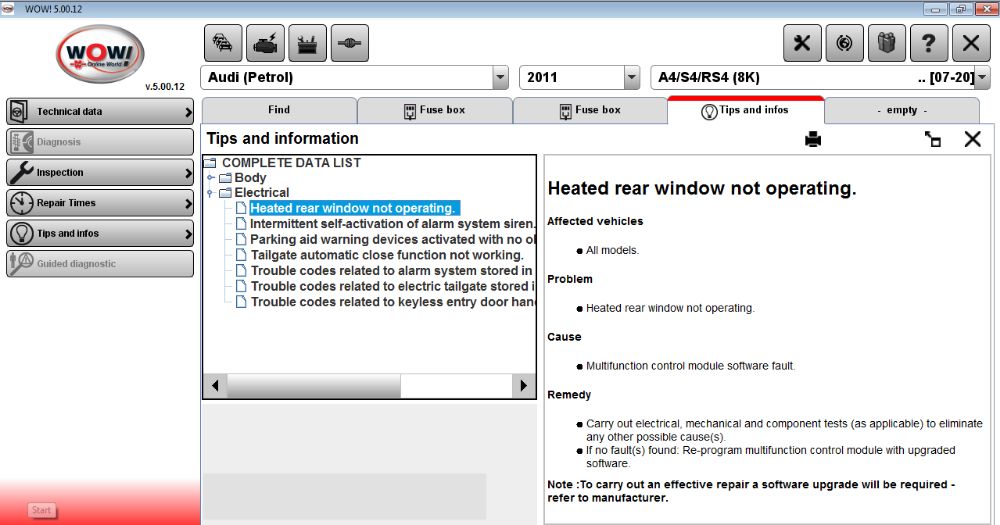Click the Start button
The image size is (1000, 525).
coord(41,510)
